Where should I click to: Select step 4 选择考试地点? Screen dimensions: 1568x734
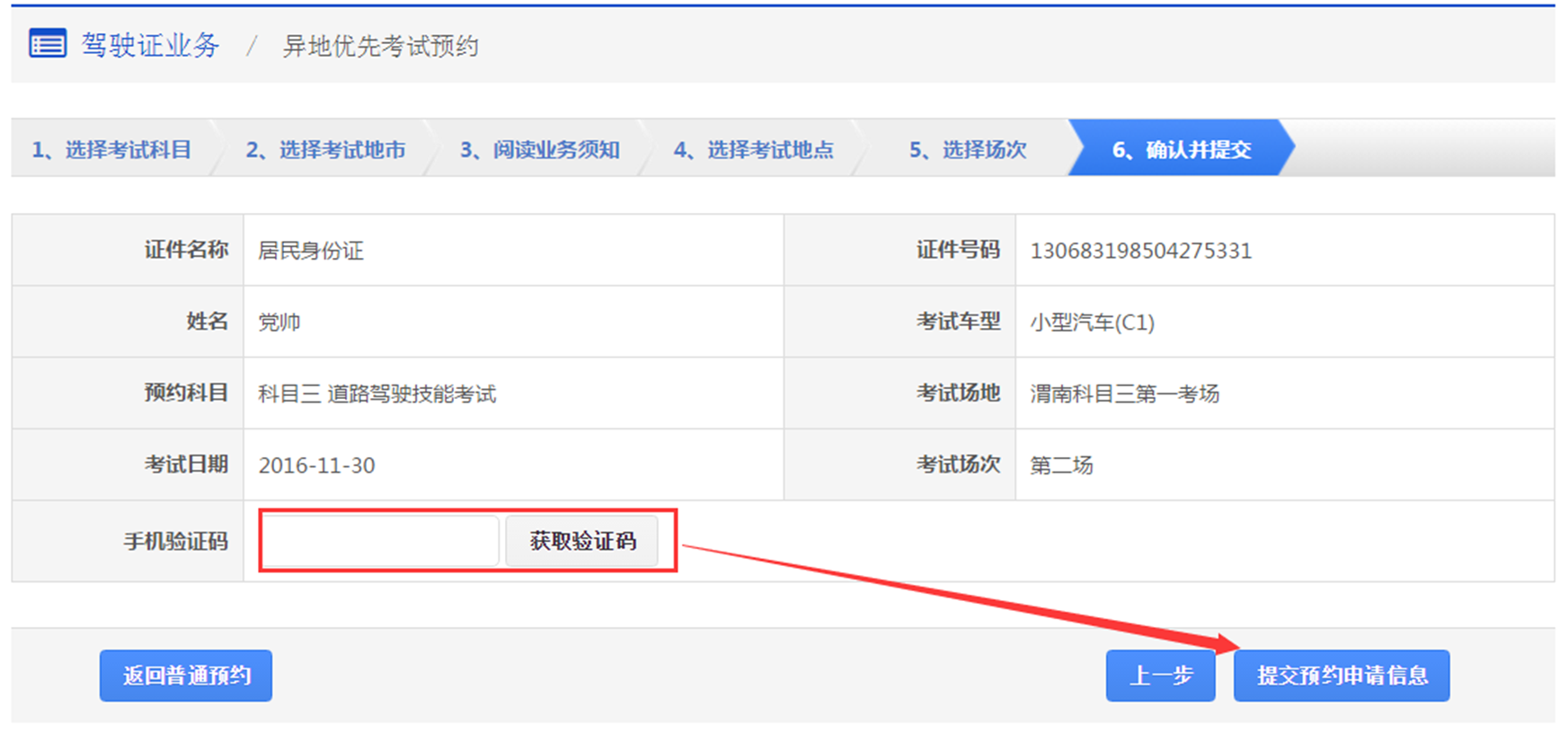(753, 149)
